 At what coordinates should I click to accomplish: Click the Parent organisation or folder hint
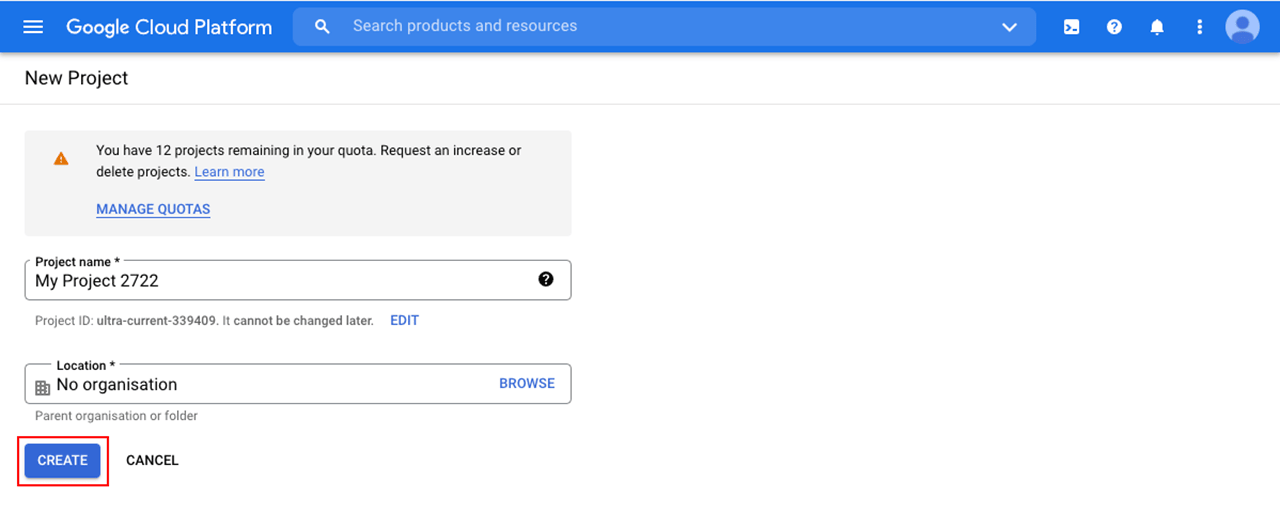[x=116, y=416]
